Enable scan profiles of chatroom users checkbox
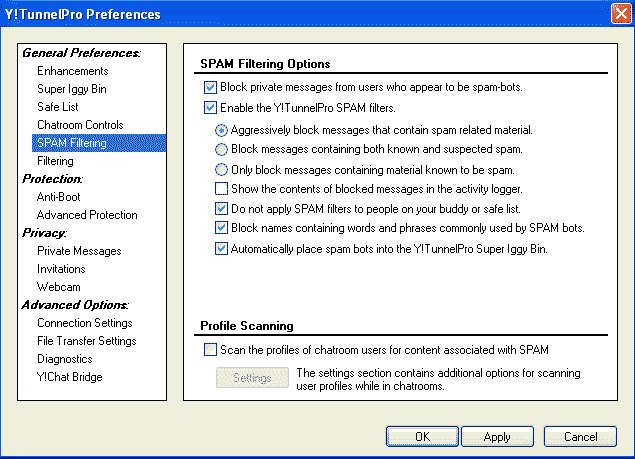 tap(210, 350)
